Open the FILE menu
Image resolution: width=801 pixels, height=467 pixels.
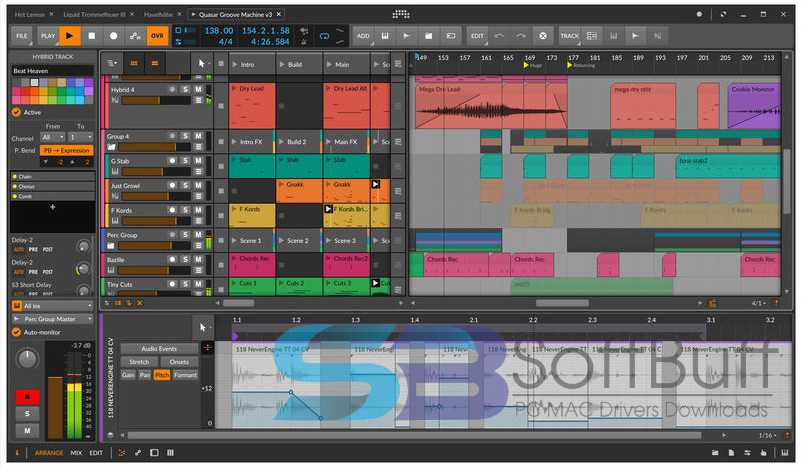pyautogui.click(x=22, y=36)
